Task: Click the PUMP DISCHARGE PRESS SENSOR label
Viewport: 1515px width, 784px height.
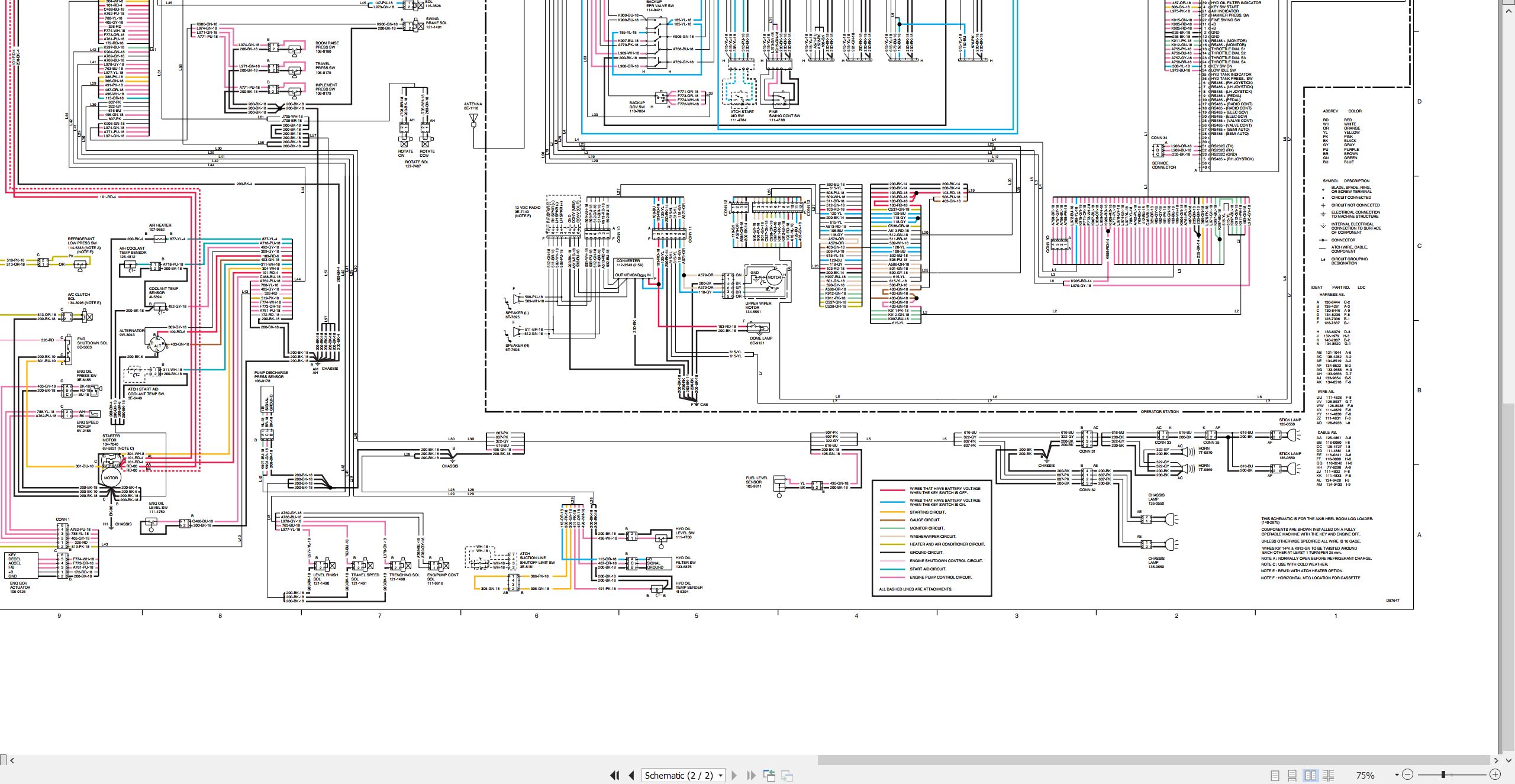Action: pyautogui.click(x=271, y=375)
